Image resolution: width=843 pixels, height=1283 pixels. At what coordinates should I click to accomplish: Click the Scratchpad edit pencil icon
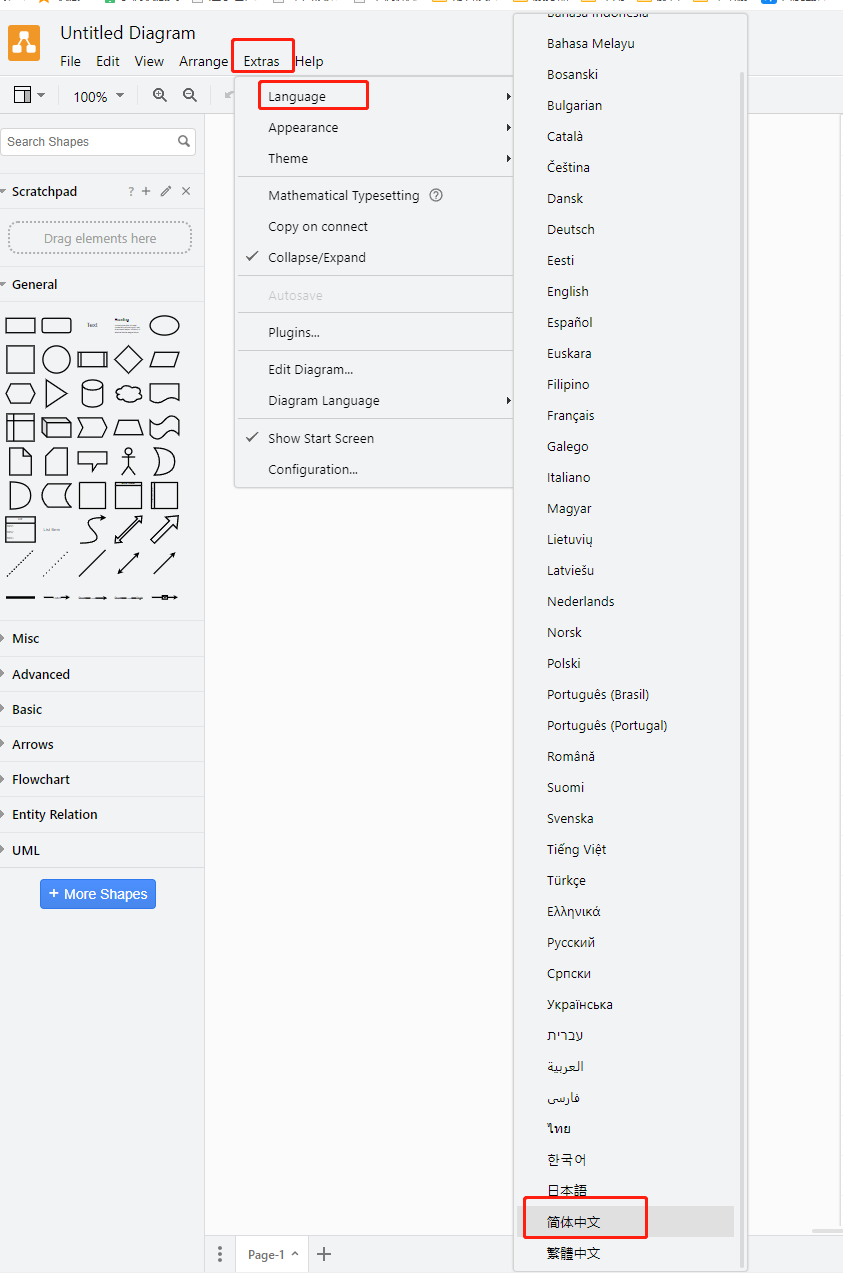pyautogui.click(x=166, y=191)
